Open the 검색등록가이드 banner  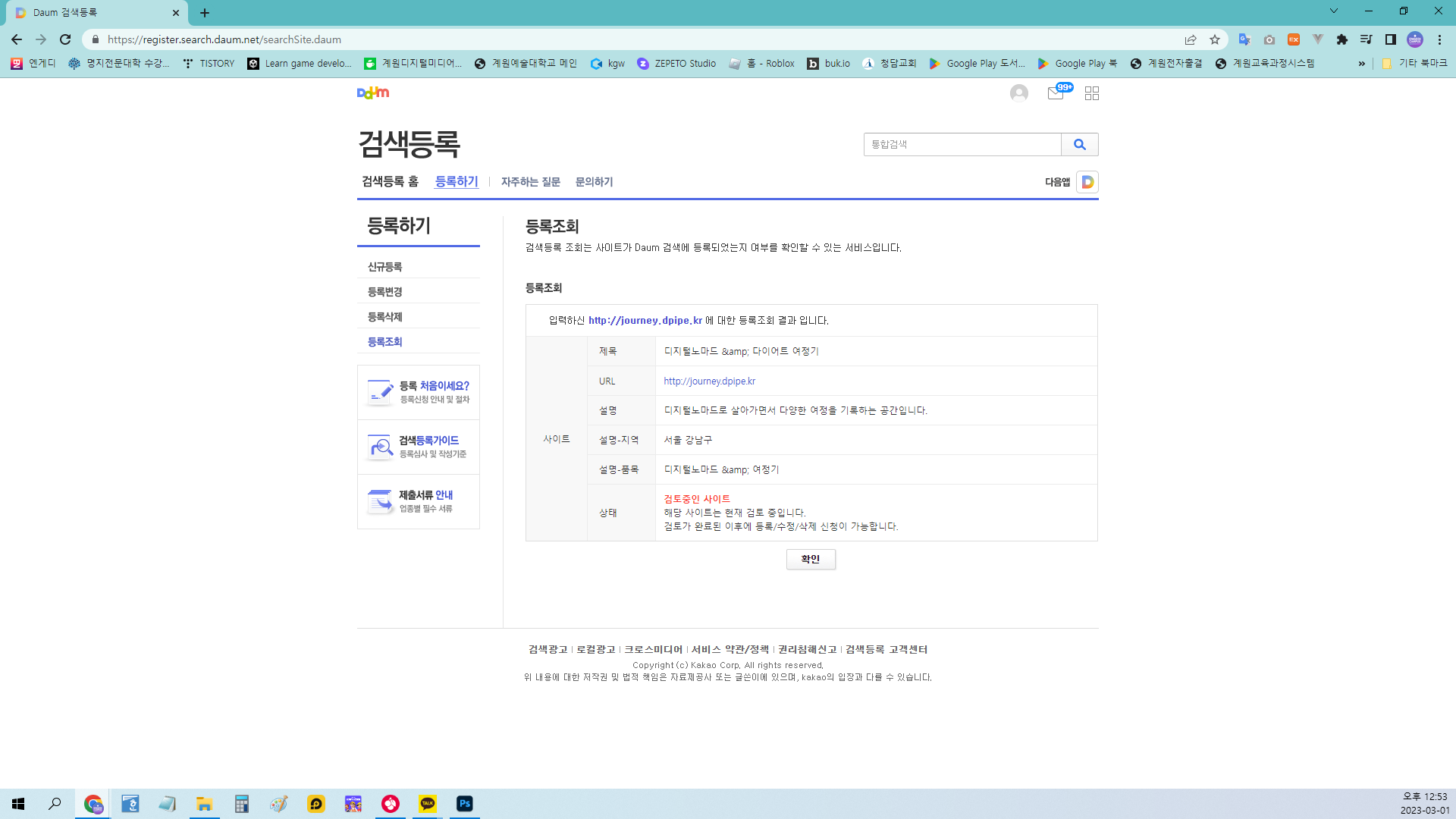419,447
